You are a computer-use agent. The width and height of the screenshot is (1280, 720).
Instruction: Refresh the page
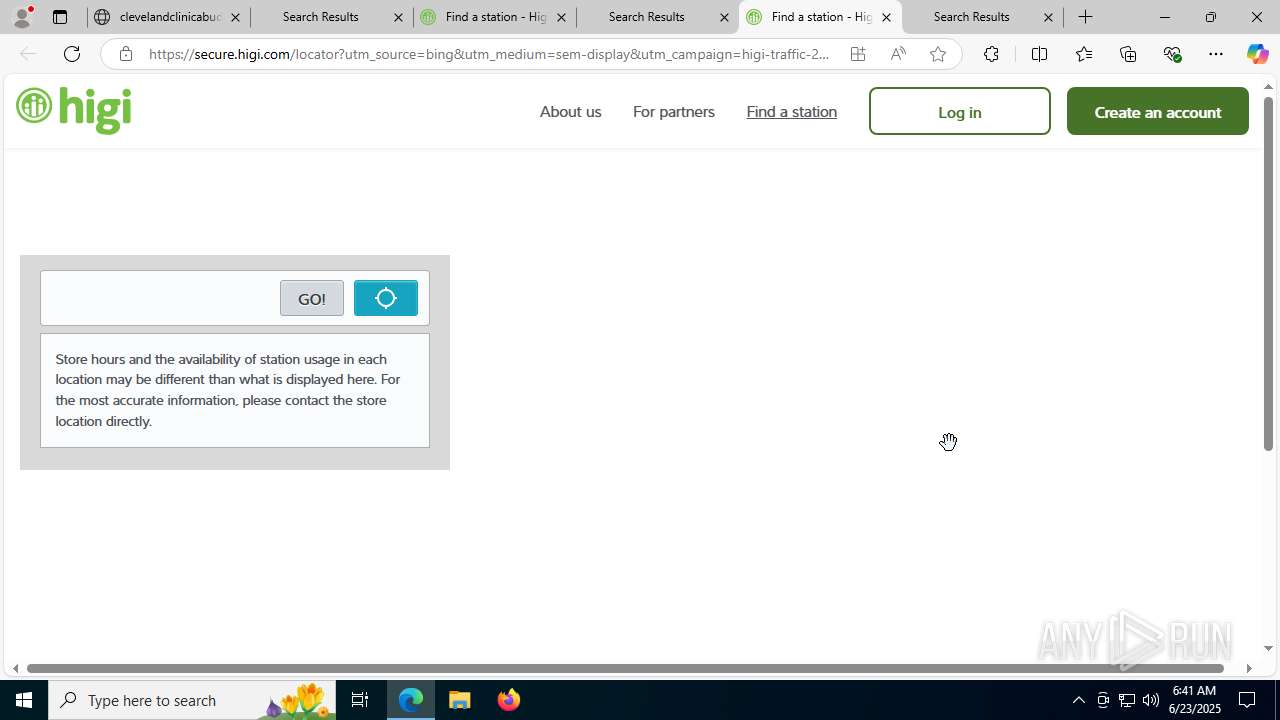click(72, 54)
